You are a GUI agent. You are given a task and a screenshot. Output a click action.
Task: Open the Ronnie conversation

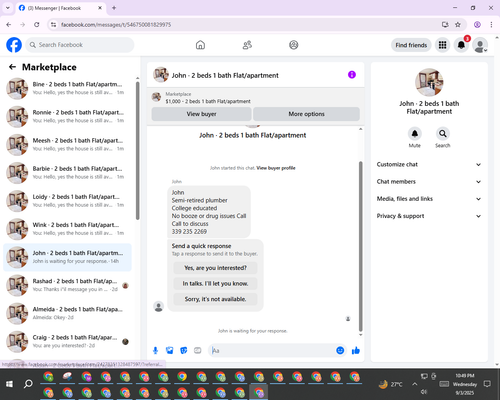[68, 116]
